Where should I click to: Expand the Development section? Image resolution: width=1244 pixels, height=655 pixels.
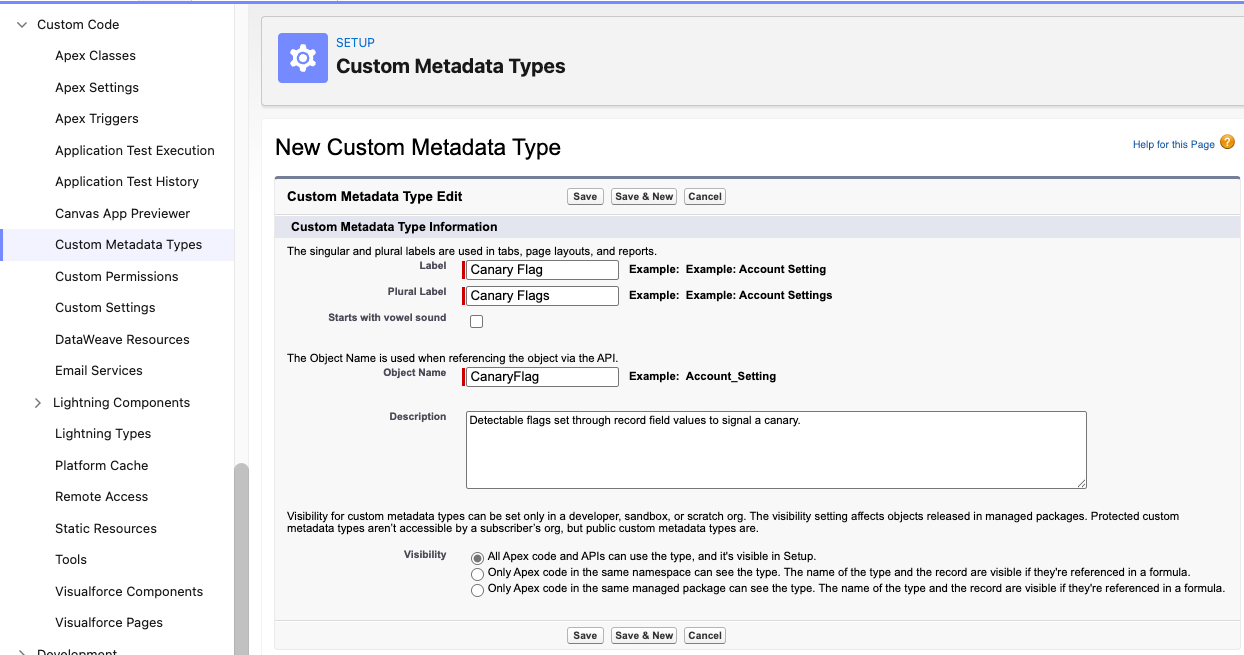[21, 651]
